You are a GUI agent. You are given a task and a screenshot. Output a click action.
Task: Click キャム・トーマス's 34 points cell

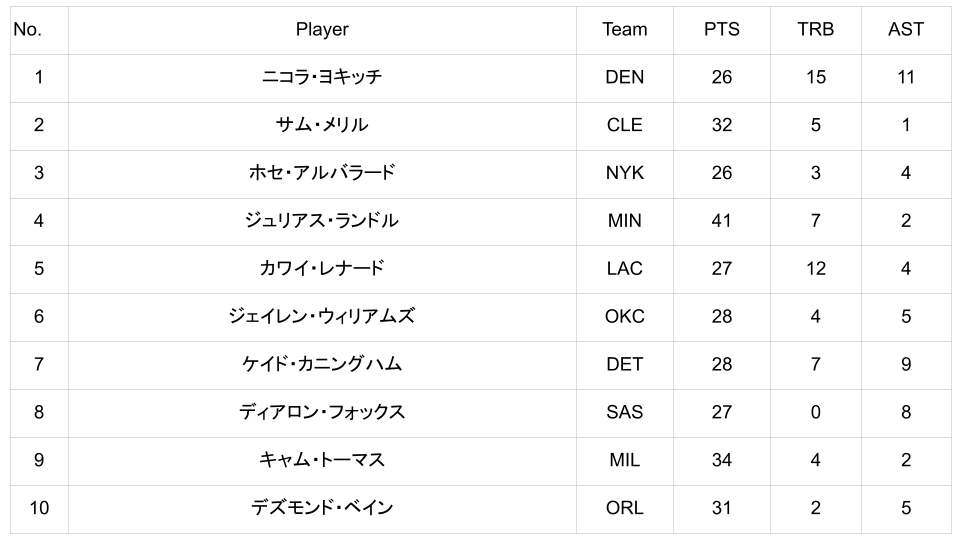point(721,460)
